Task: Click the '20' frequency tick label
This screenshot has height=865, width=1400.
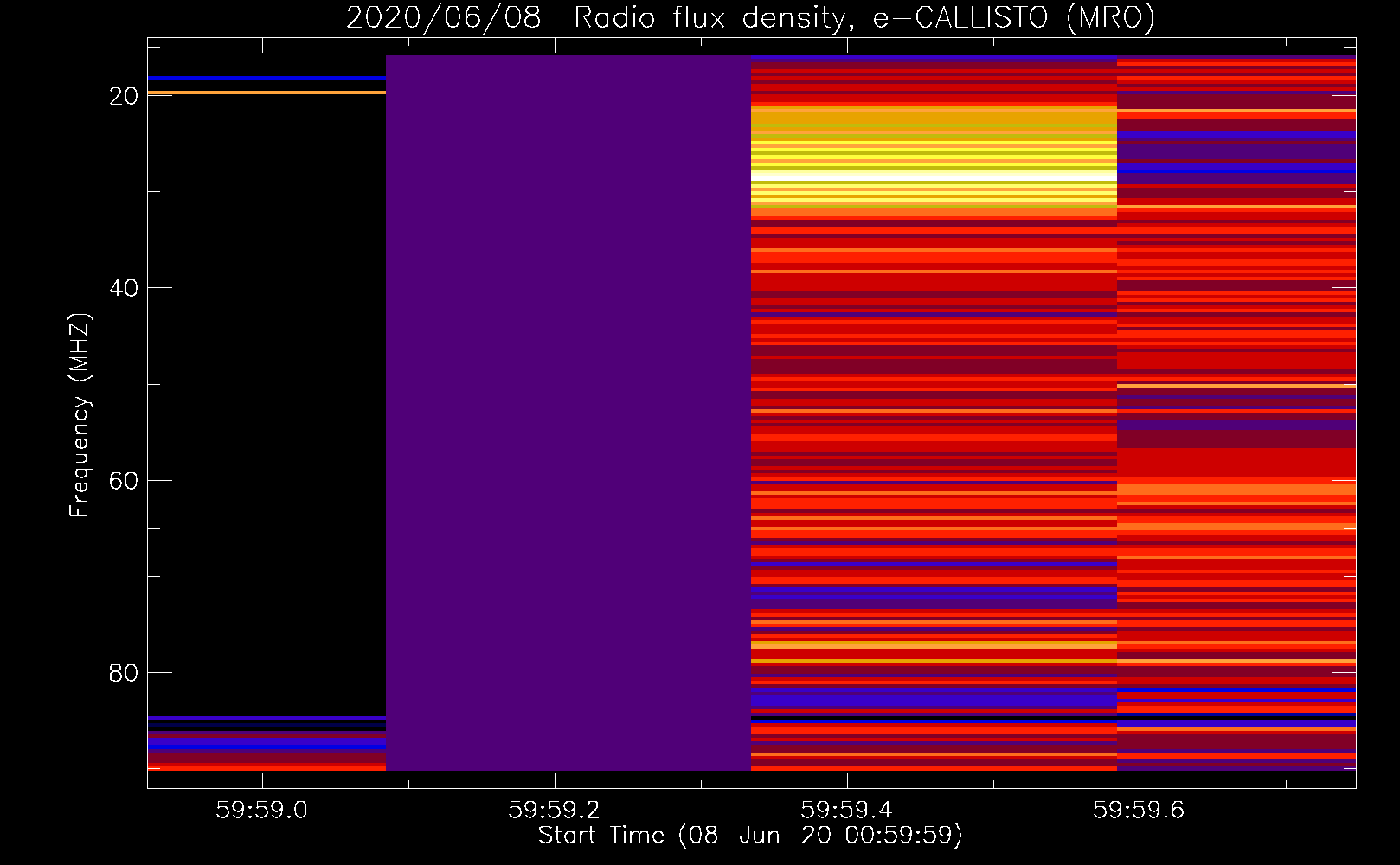Action: click(124, 96)
